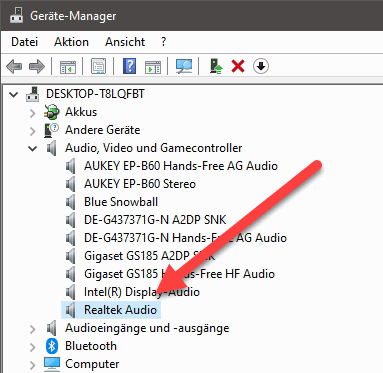This screenshot has width=383, height=373.
Task: Select AUKEY EP-B60 Hands-Free AG Audio
Action: tap(181, 166)
